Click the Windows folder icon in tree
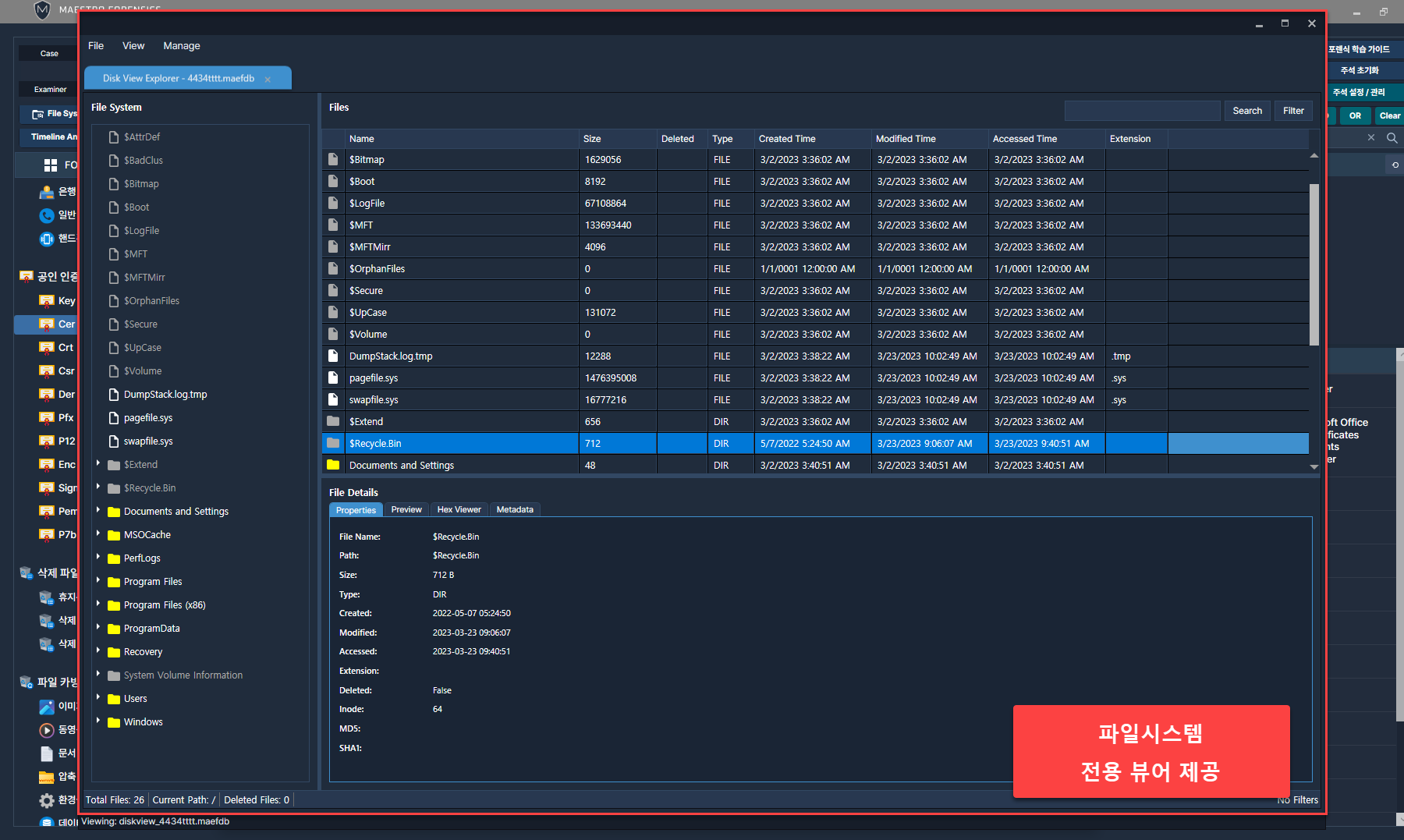This screenshot has width=1404, height=840. (114, 722)
